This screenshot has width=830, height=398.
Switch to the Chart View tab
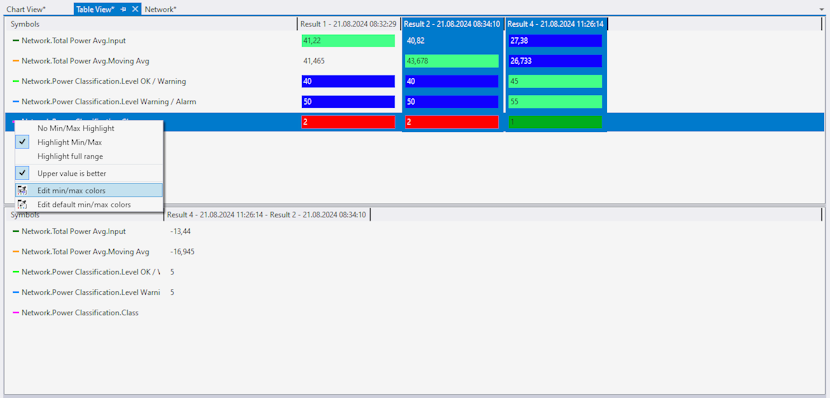(x=26, y=9)
